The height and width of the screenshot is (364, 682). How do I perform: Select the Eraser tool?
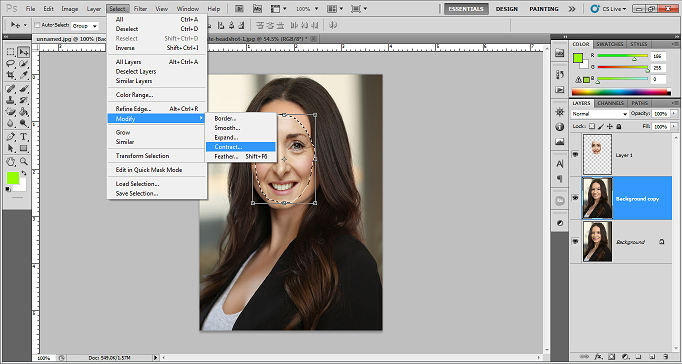(x=10, y=111)
